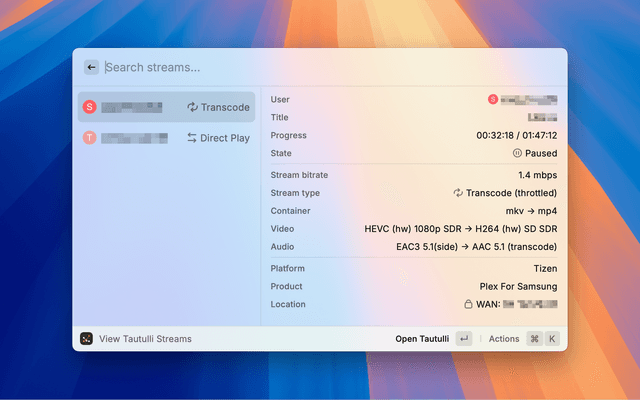The image size is (640, 400).
Task: Click the Command key symbol
Action: click(x=535, y=339)
